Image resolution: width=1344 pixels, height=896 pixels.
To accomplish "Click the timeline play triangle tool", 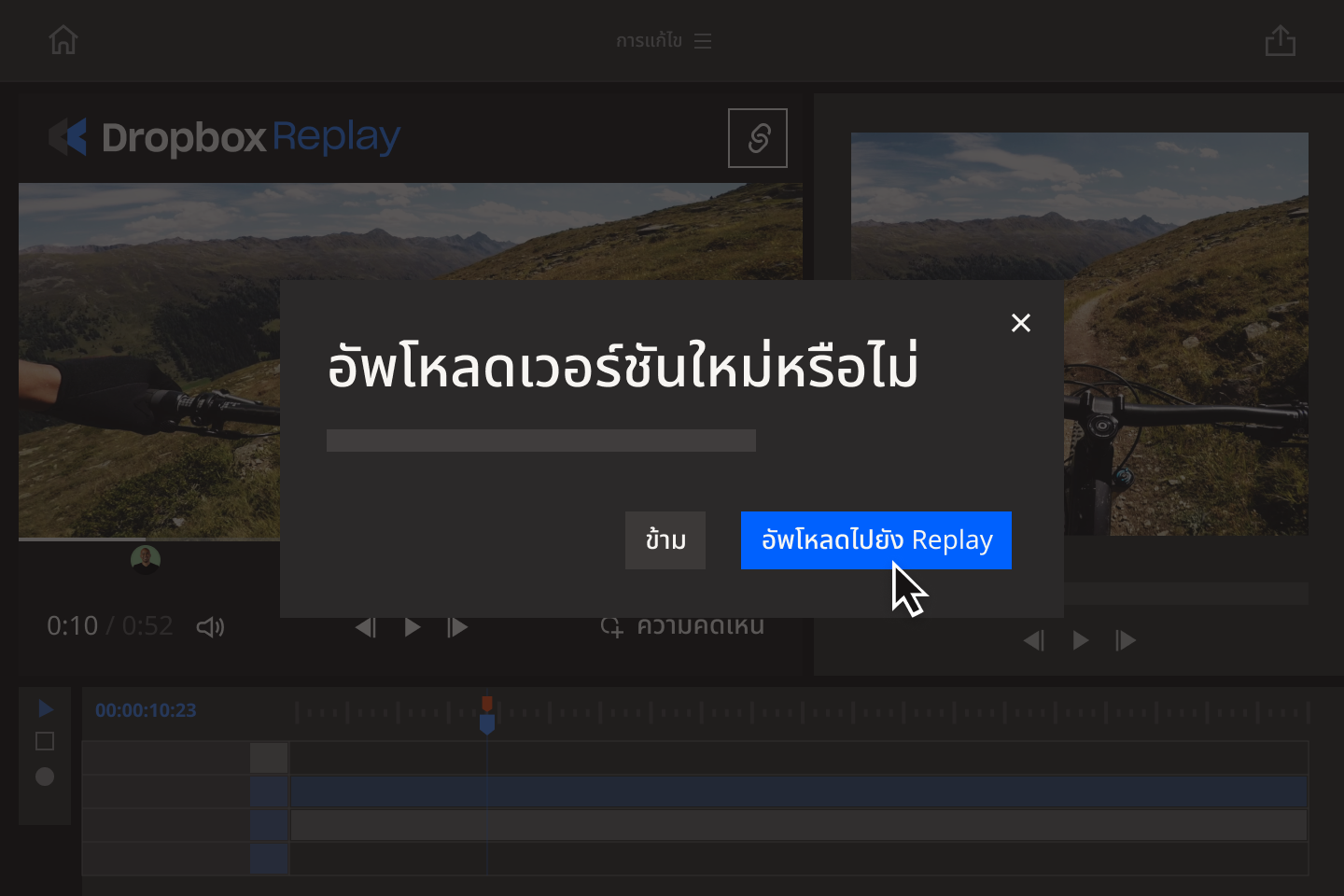I will point(45,709).
